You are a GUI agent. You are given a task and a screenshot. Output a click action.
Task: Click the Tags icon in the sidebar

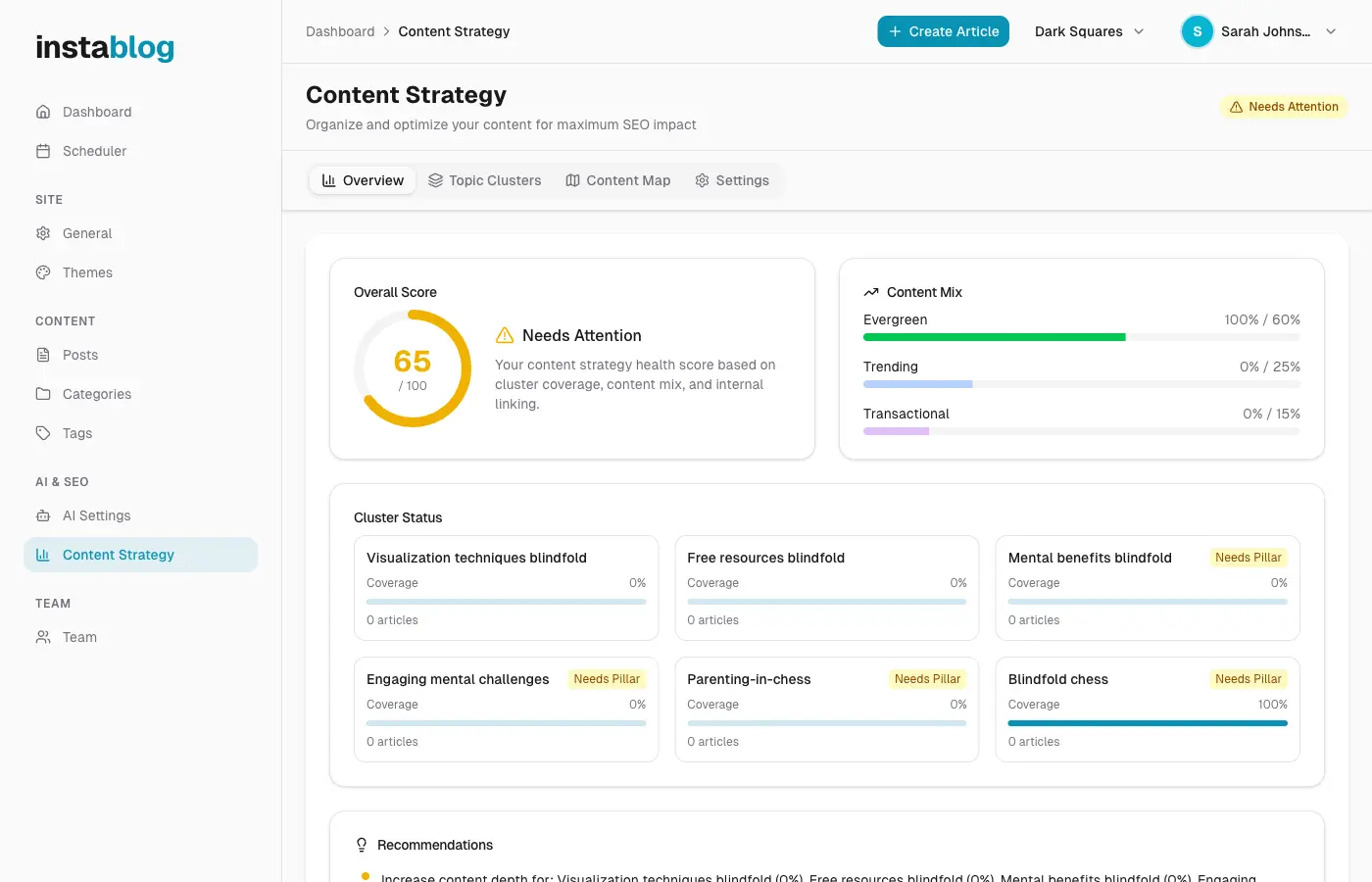[43, 433]
